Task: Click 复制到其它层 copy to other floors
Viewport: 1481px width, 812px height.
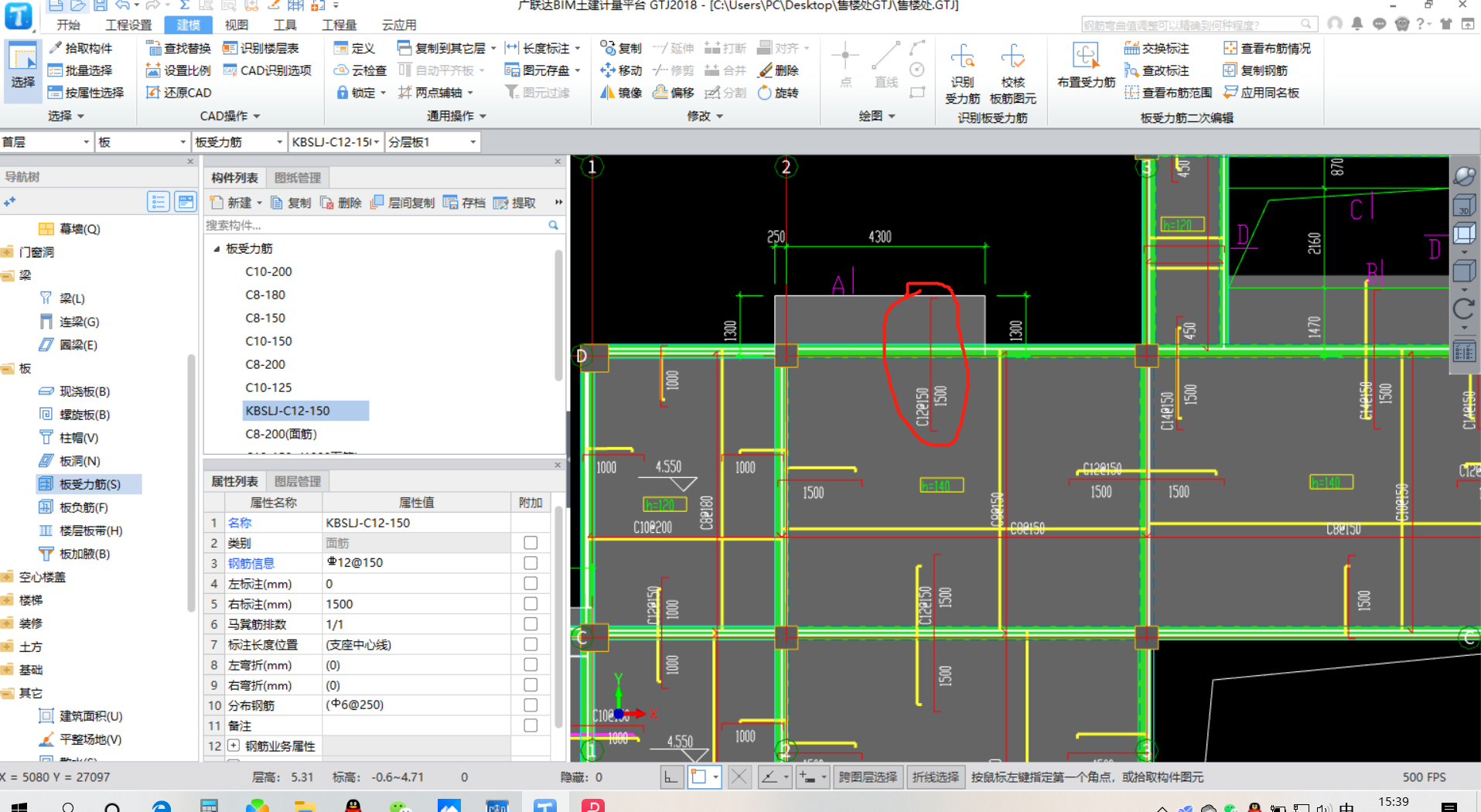Action: click(x=446, y=48)
